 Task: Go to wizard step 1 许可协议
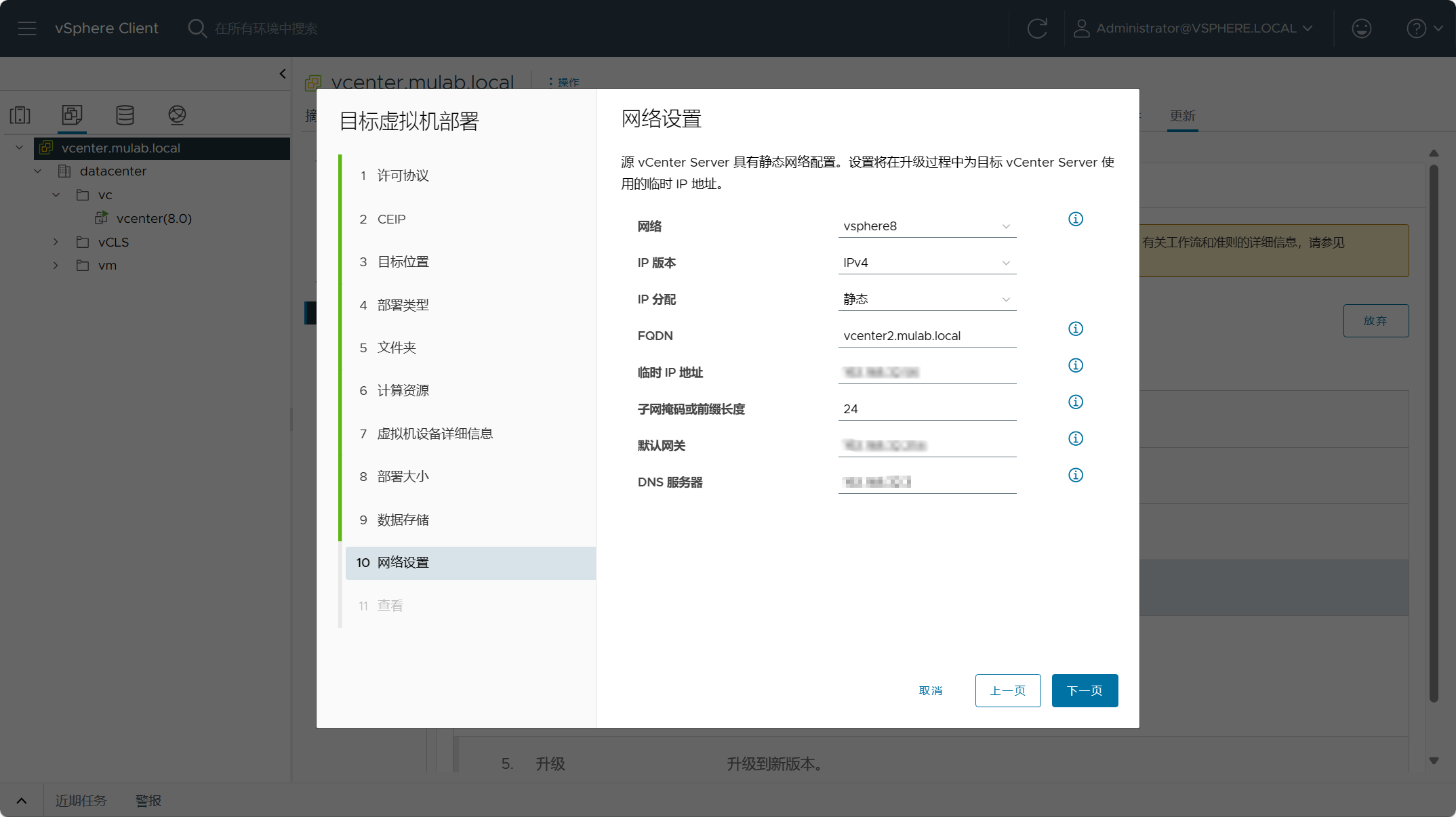coord(470,176)
